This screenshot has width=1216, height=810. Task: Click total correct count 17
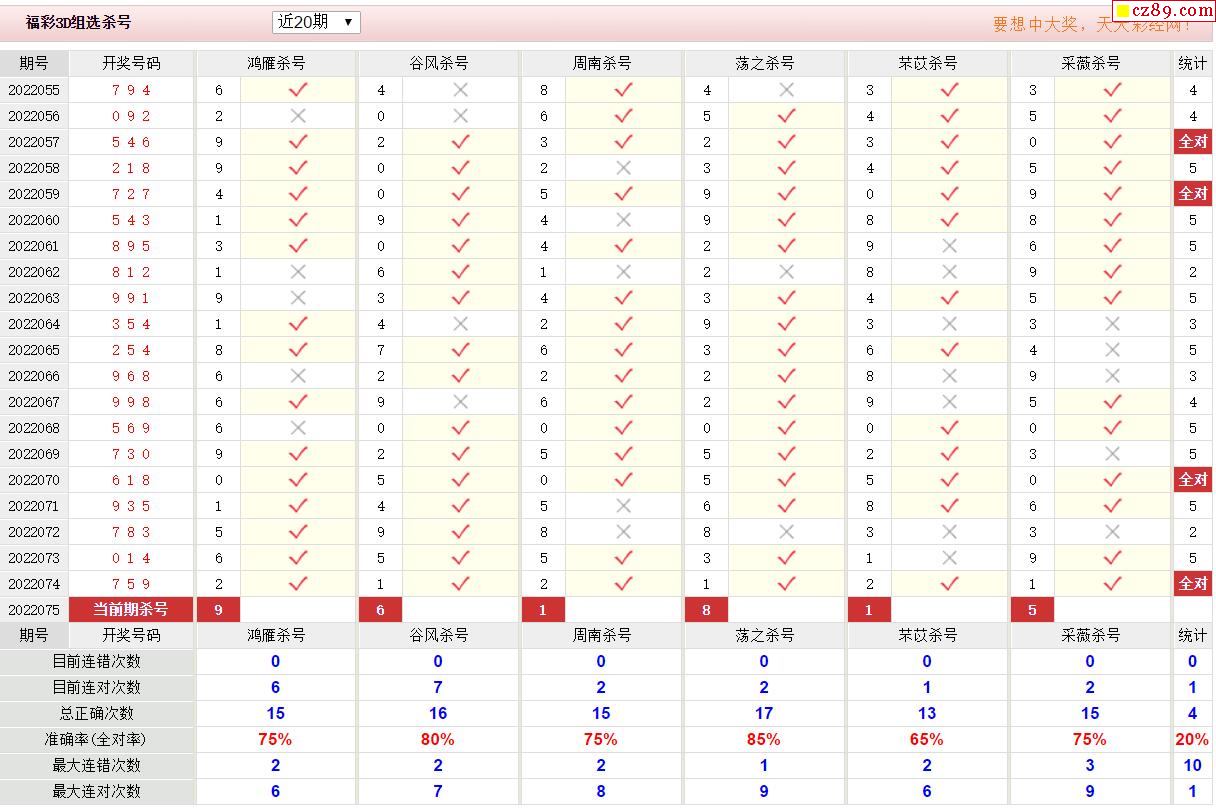tap(764, 714)
